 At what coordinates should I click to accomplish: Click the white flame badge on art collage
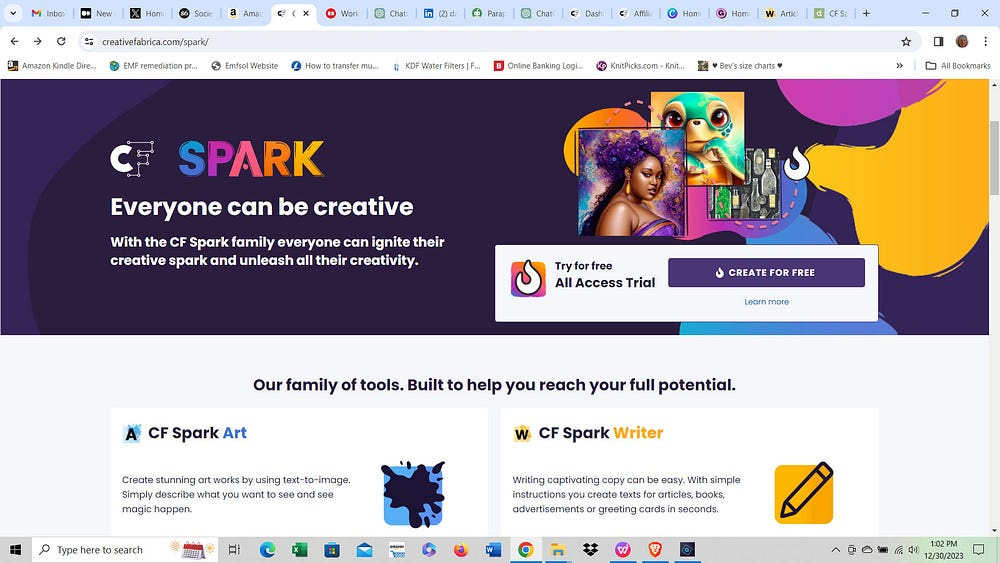pyautogui.click(x=796, y=164)
